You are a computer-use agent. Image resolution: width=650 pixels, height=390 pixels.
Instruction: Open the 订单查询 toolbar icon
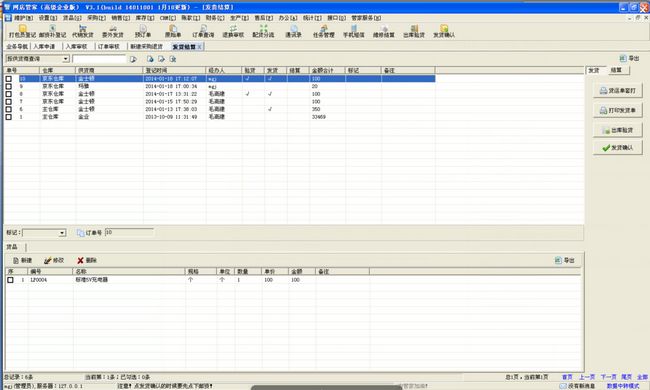(203, 31)
